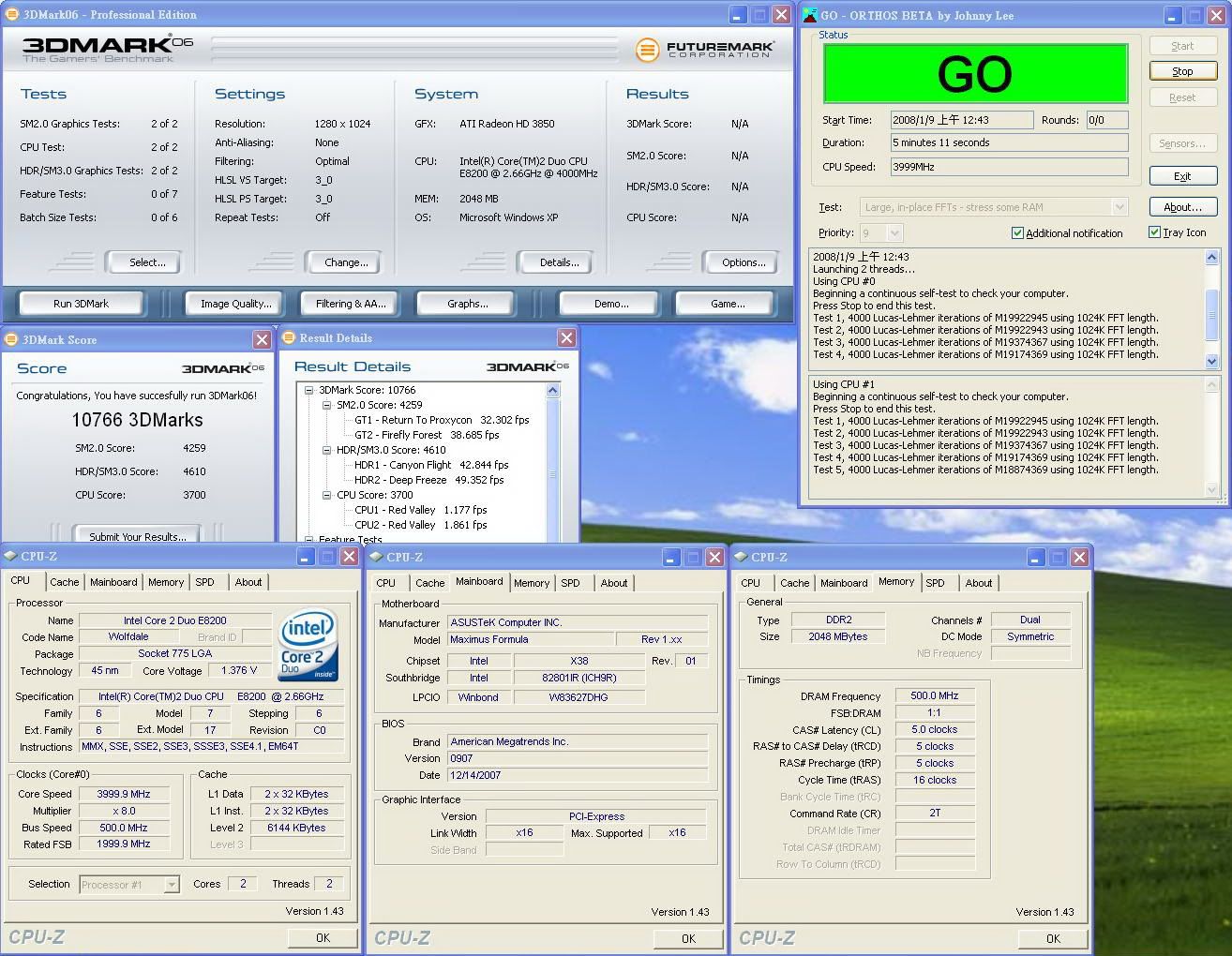1232x956 pixels.
Task: Click the Futuremark Corporation logo
Action: 704,50
